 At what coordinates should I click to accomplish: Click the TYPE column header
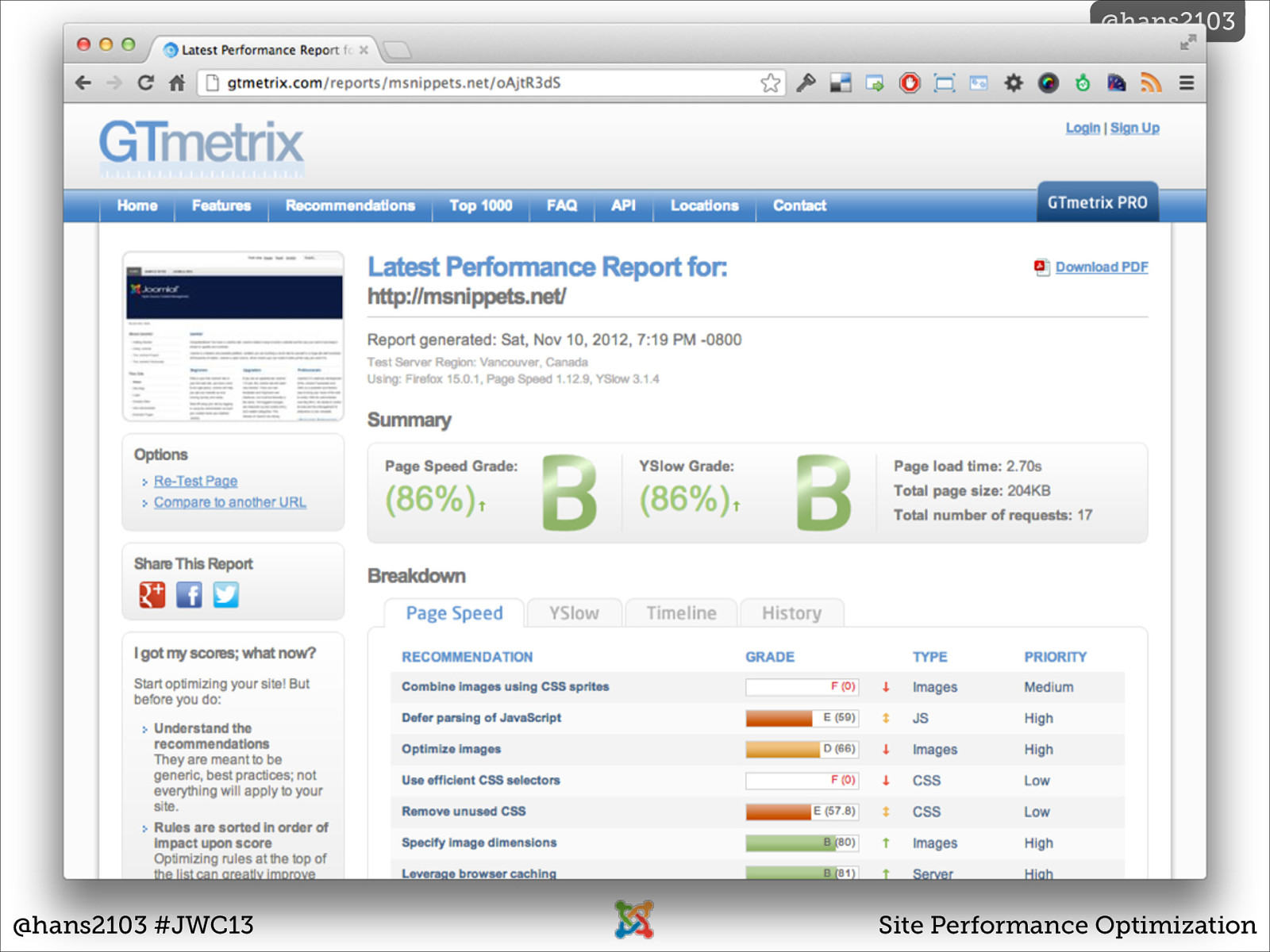pyautogui.click(x=929, y=657)
